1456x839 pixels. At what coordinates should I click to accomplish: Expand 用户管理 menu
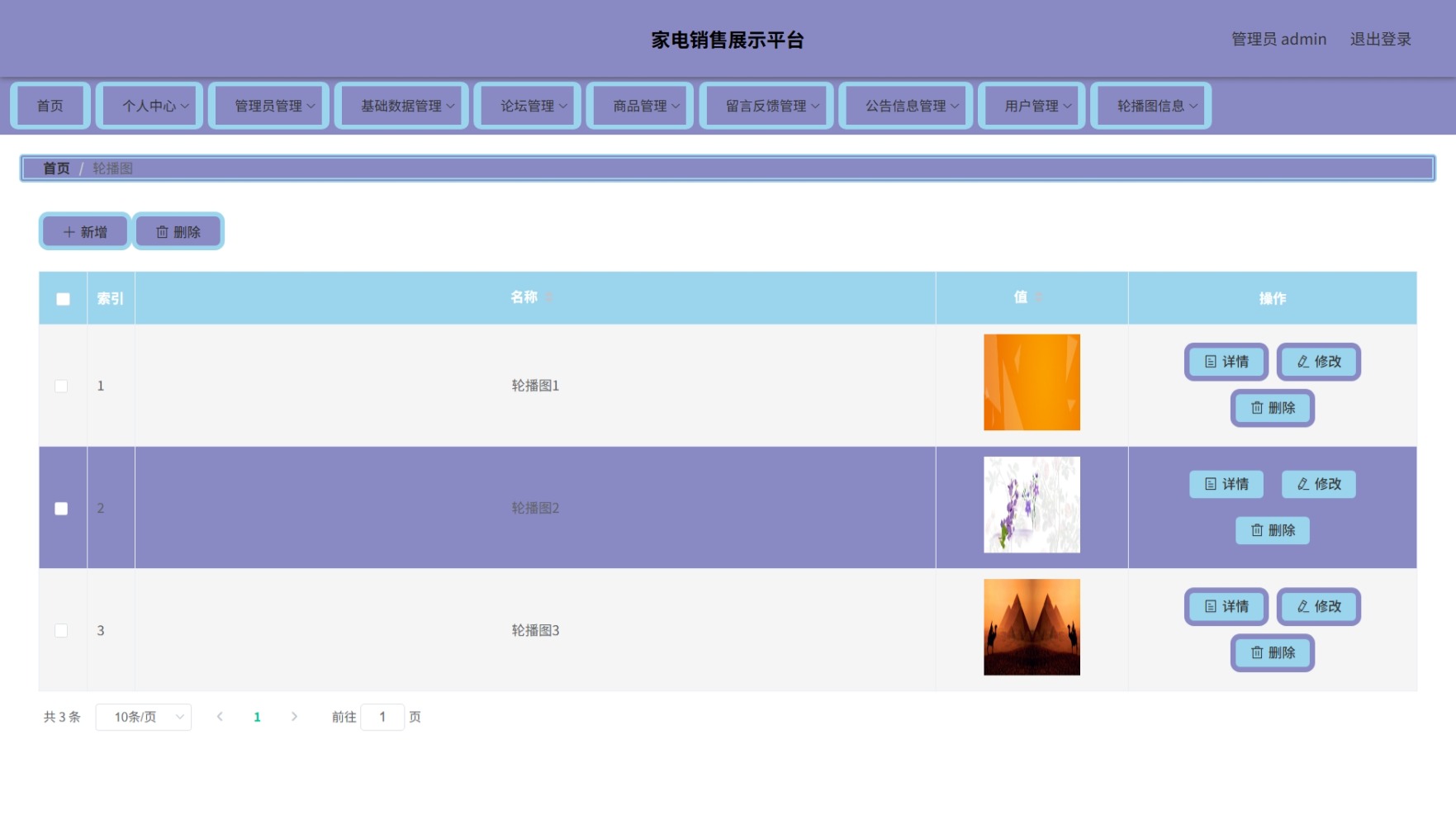point(1032,106)
